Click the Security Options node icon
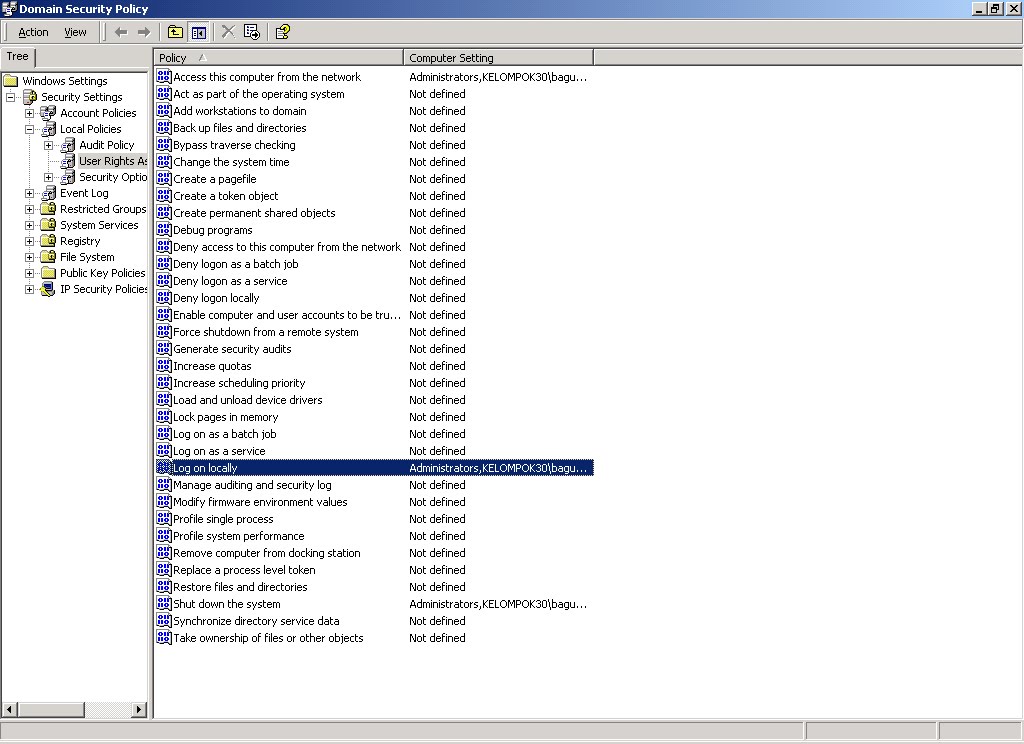Screen dimensions: 1024x744 [x=67, y=177]
